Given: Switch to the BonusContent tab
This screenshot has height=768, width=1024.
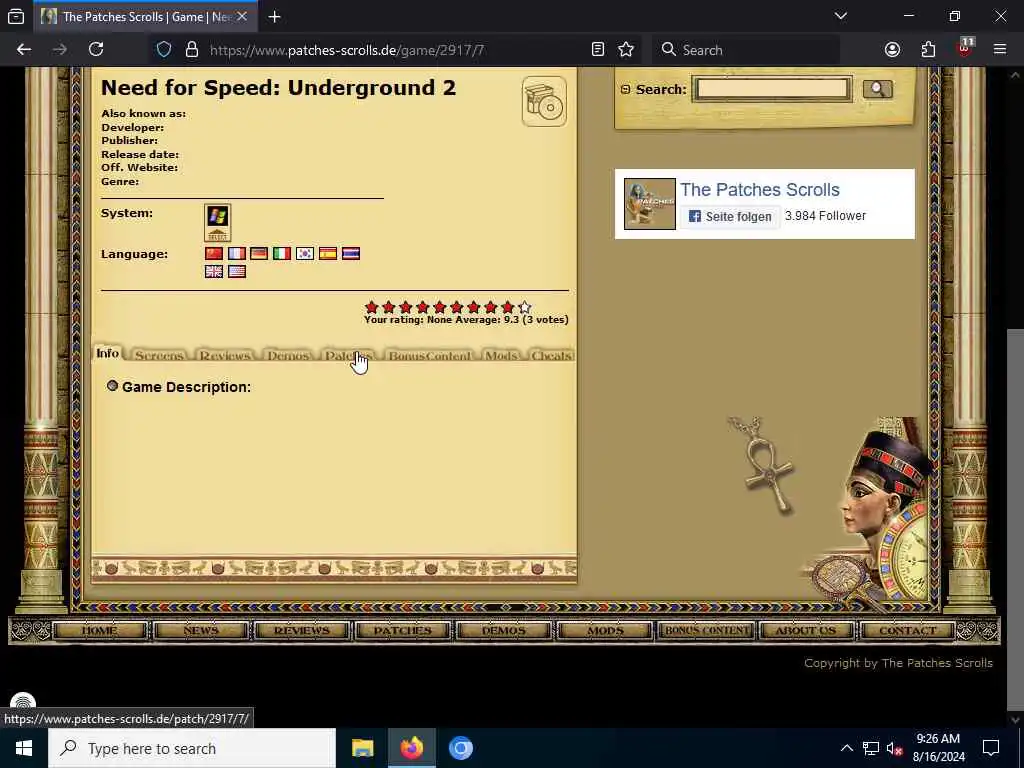Looking at the screenshot, I should (429, 355).
